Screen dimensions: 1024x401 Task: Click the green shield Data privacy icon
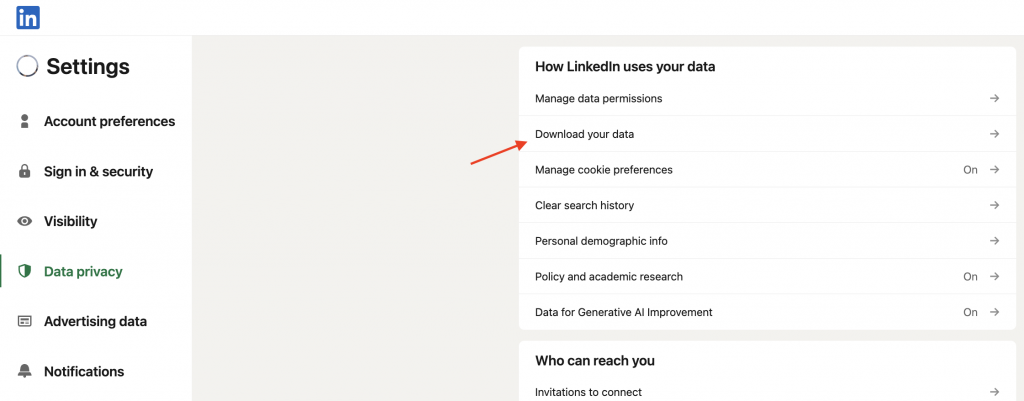click(x=25, y=272)
